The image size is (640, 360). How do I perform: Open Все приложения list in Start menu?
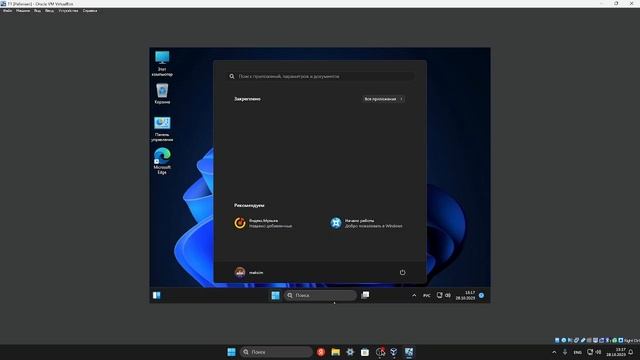(383, 99)
